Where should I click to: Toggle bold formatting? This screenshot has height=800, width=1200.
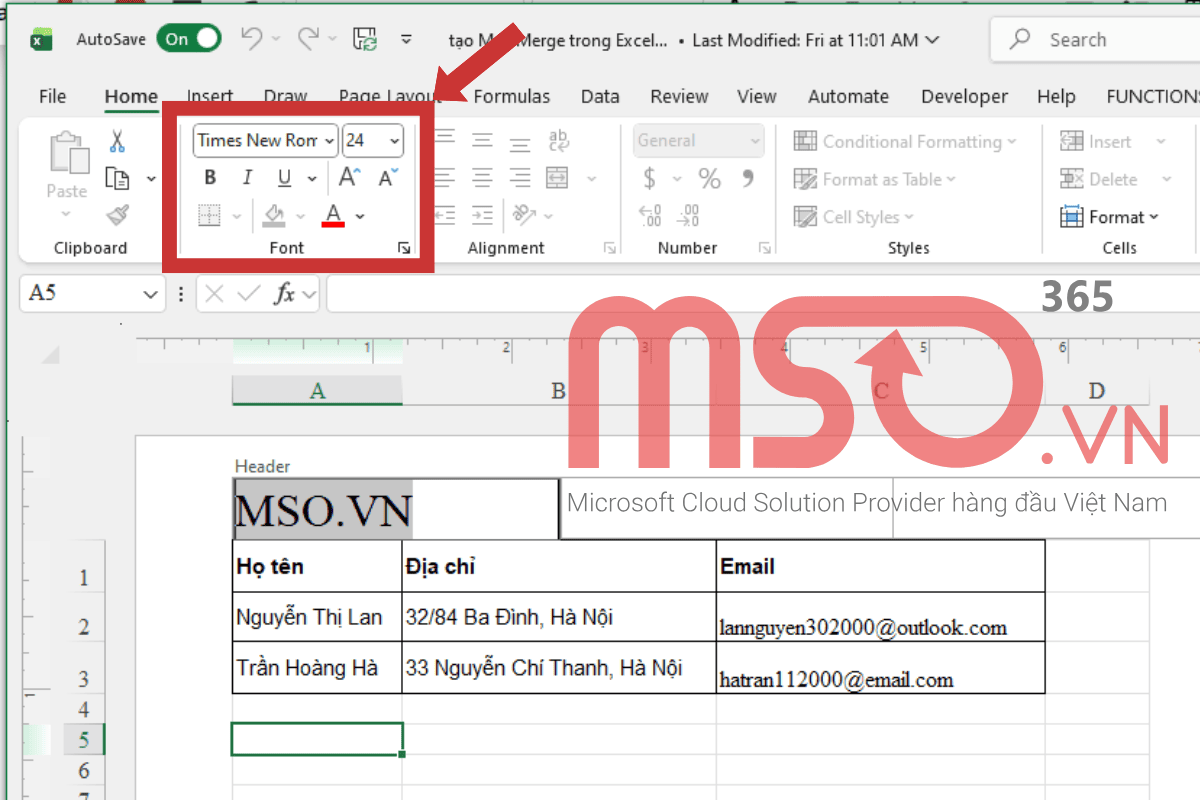click(x=209, y=177)
